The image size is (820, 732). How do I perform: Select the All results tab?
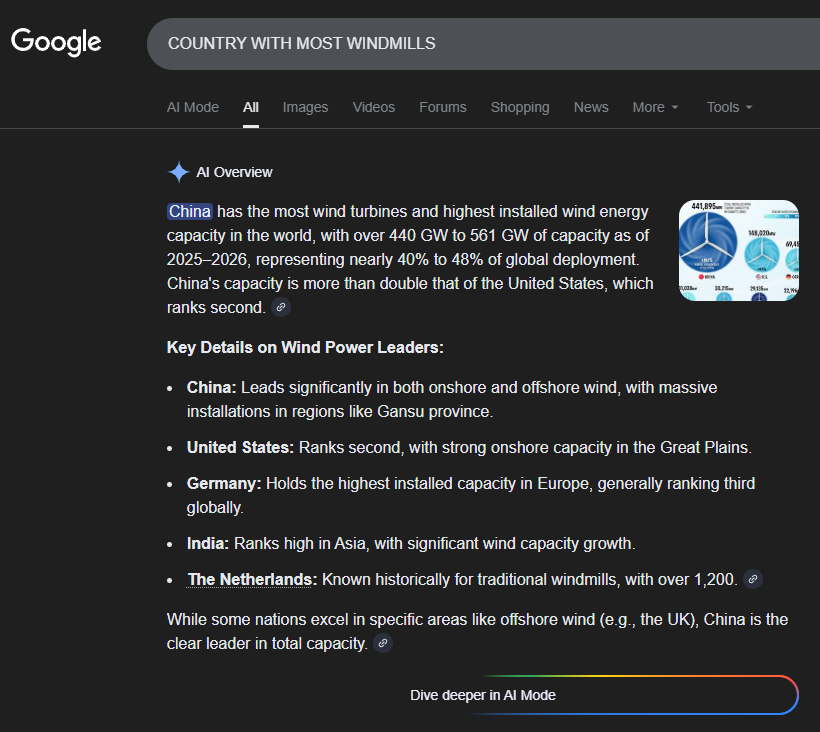click(x=250, y=107)
